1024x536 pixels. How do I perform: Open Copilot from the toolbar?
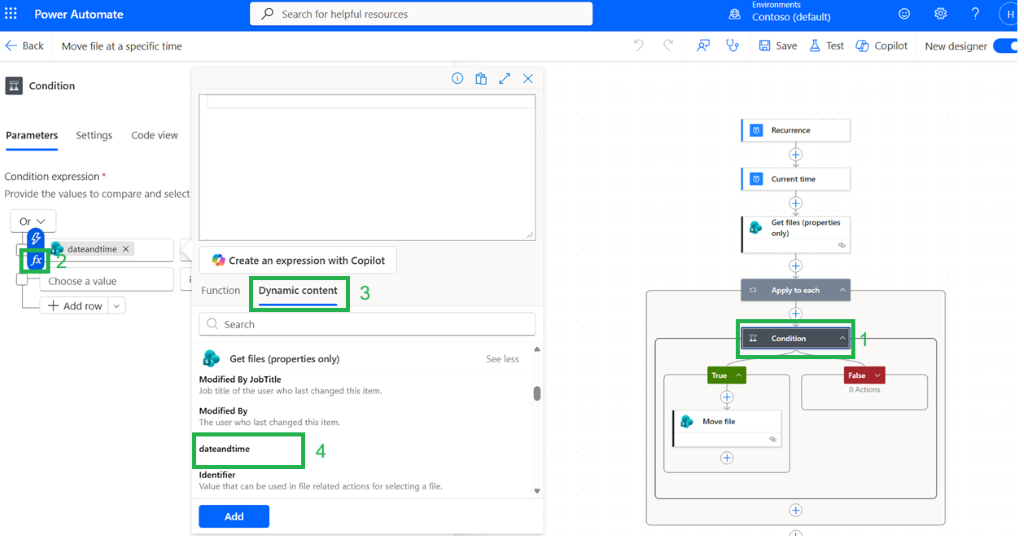coord(882,46)
